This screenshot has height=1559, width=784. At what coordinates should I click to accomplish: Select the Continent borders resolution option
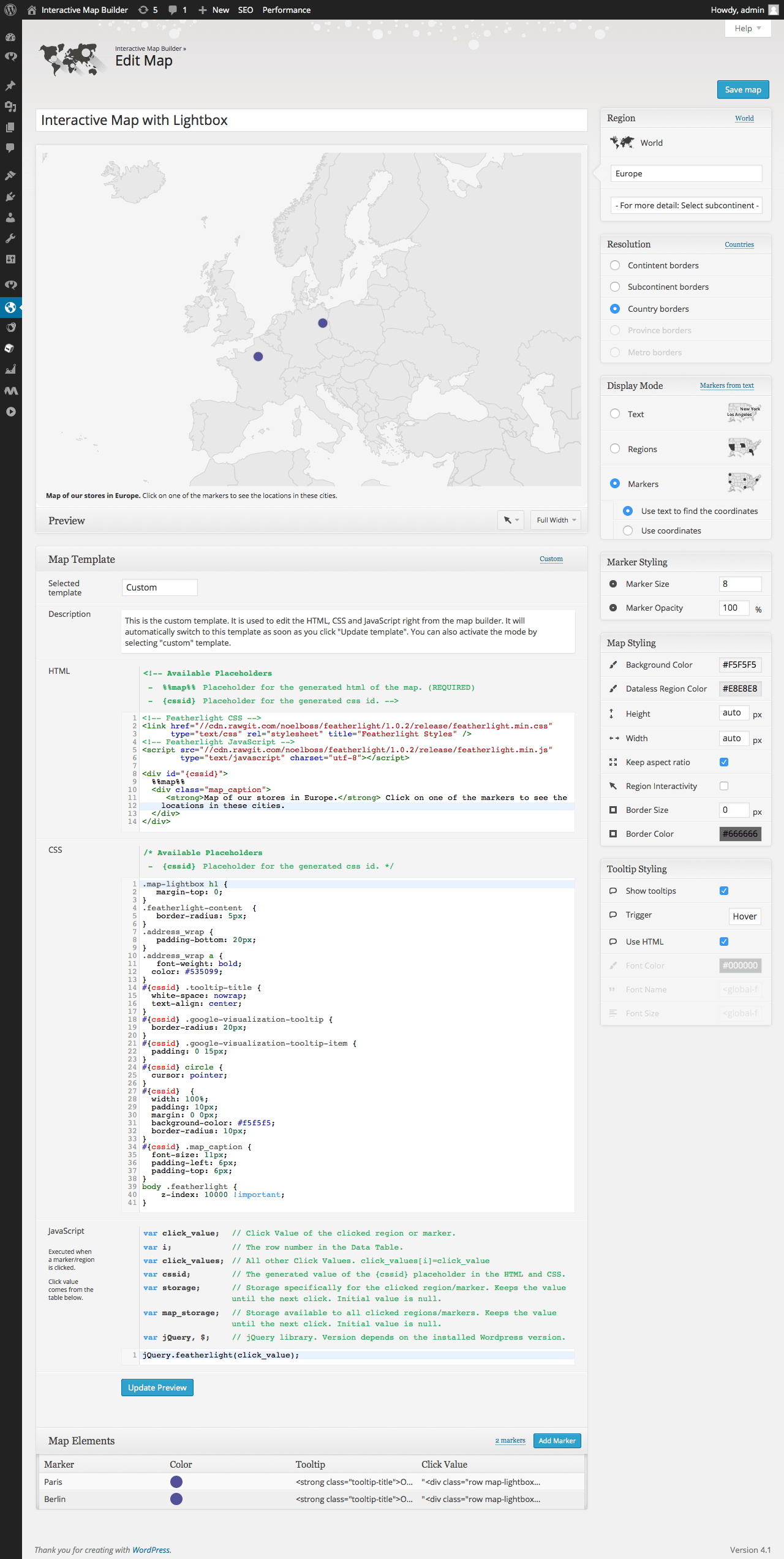click(x=615, y=265)
